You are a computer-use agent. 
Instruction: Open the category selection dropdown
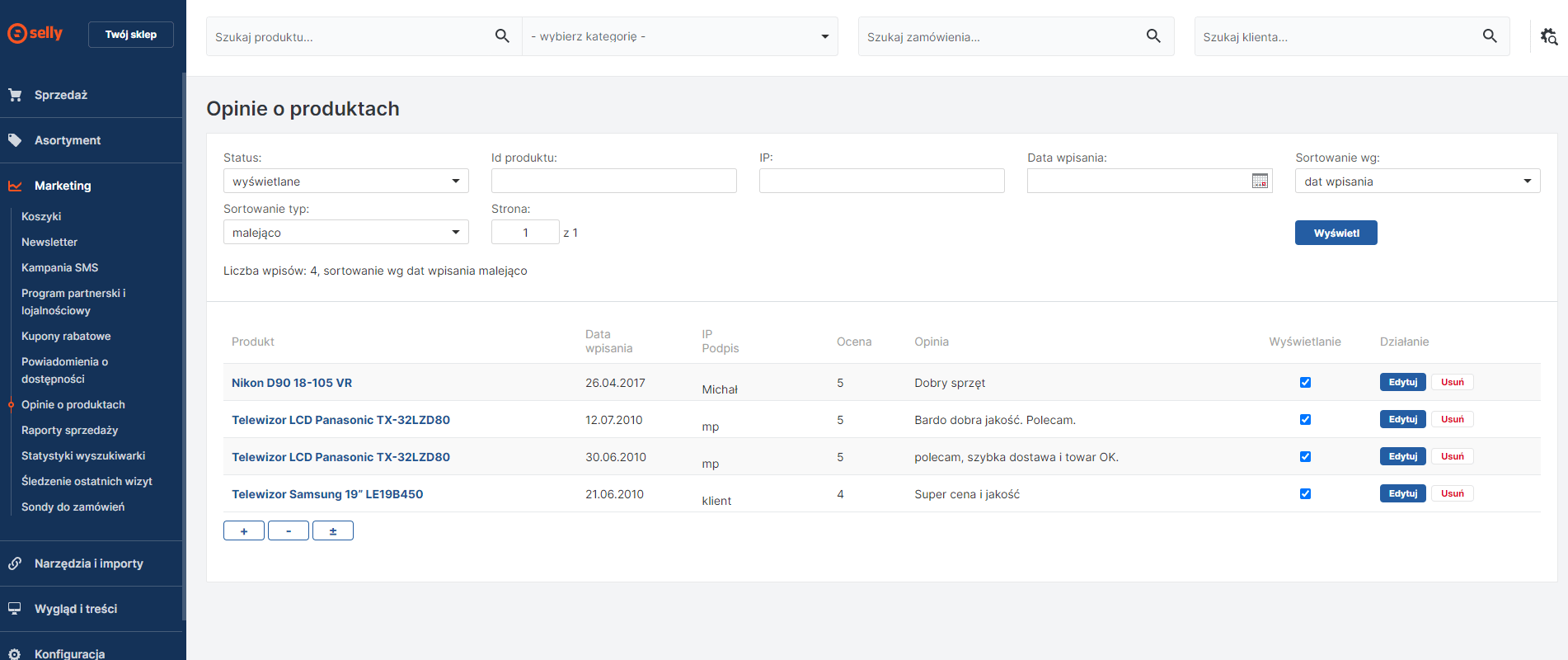679,36
